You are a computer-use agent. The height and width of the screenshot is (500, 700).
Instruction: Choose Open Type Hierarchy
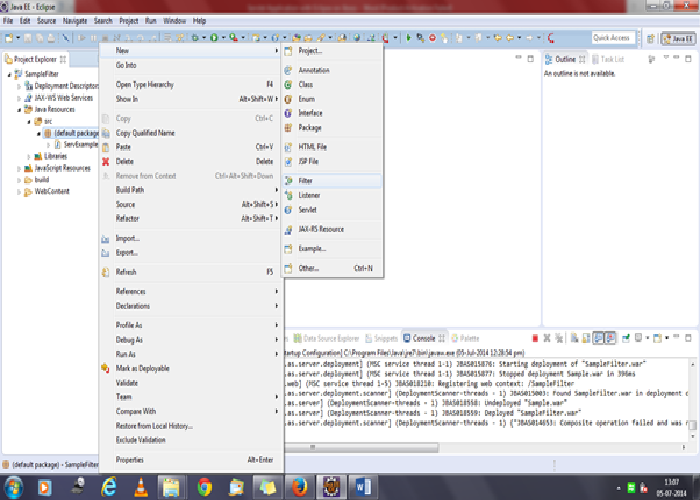[191, 84]
